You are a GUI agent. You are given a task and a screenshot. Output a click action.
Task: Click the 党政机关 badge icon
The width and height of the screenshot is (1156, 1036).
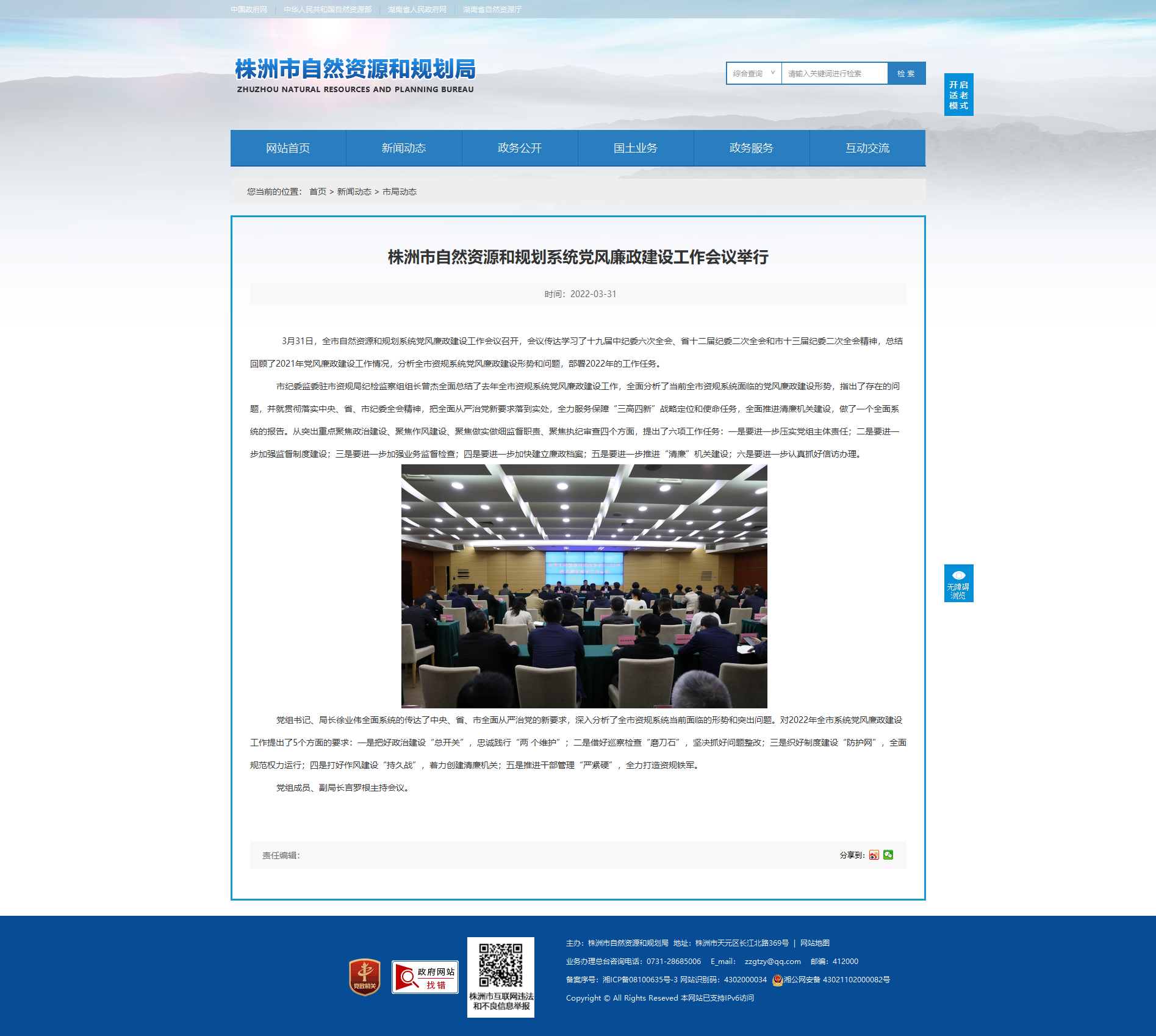(x=365, y=977)
